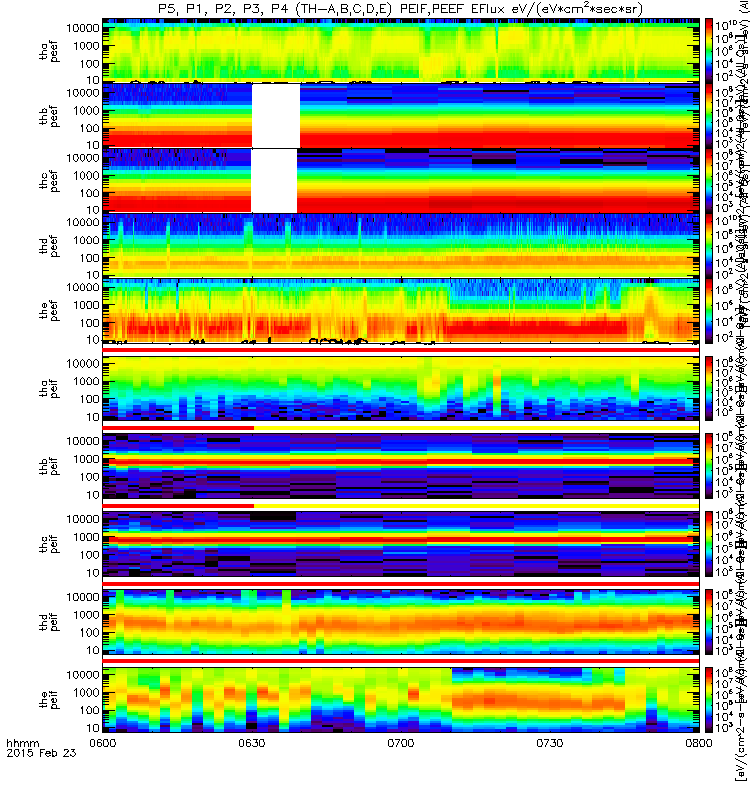
Task: Click the 'thb peef' panel label
Action: click(49, 116)
